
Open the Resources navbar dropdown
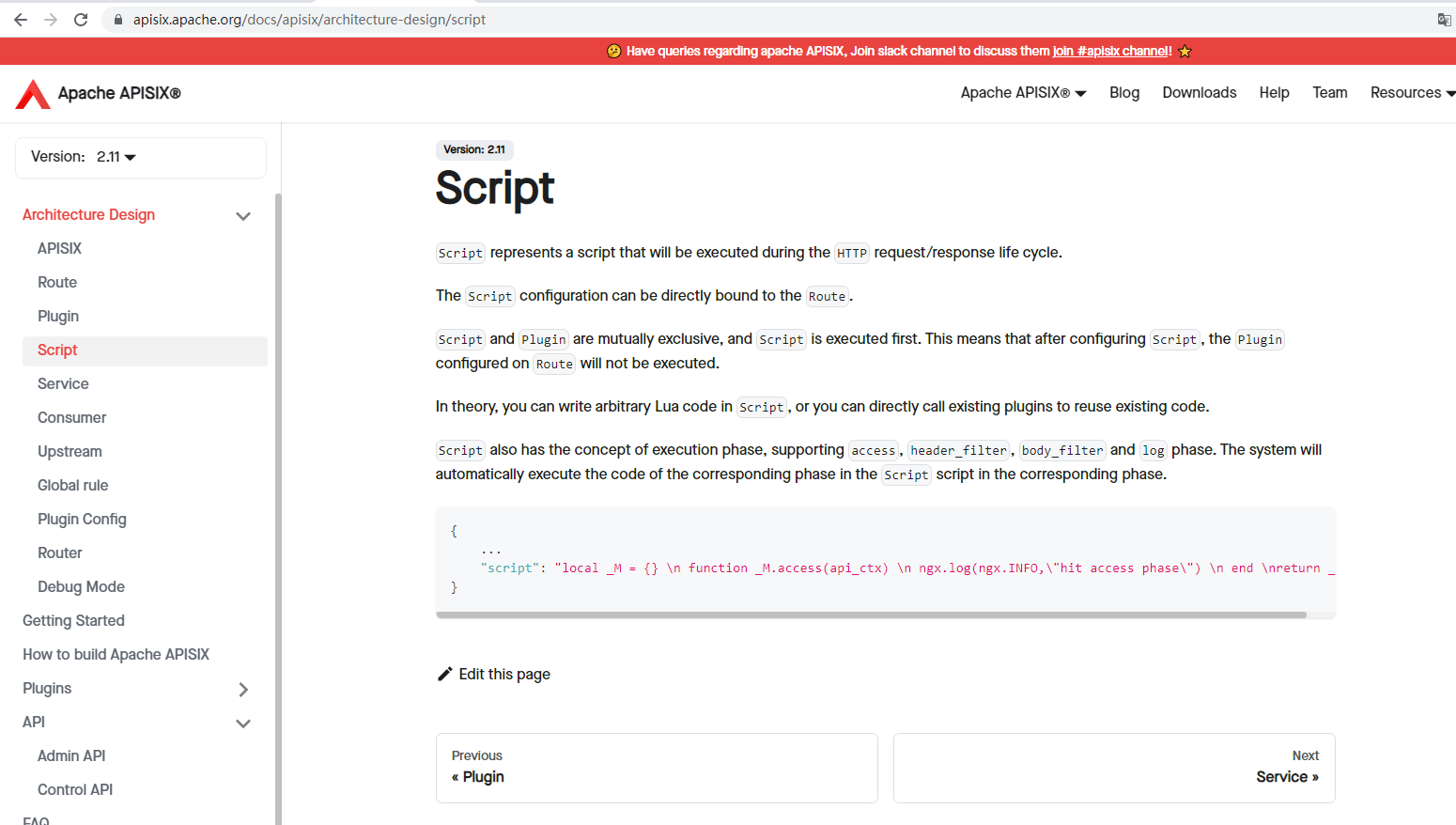1413,92
